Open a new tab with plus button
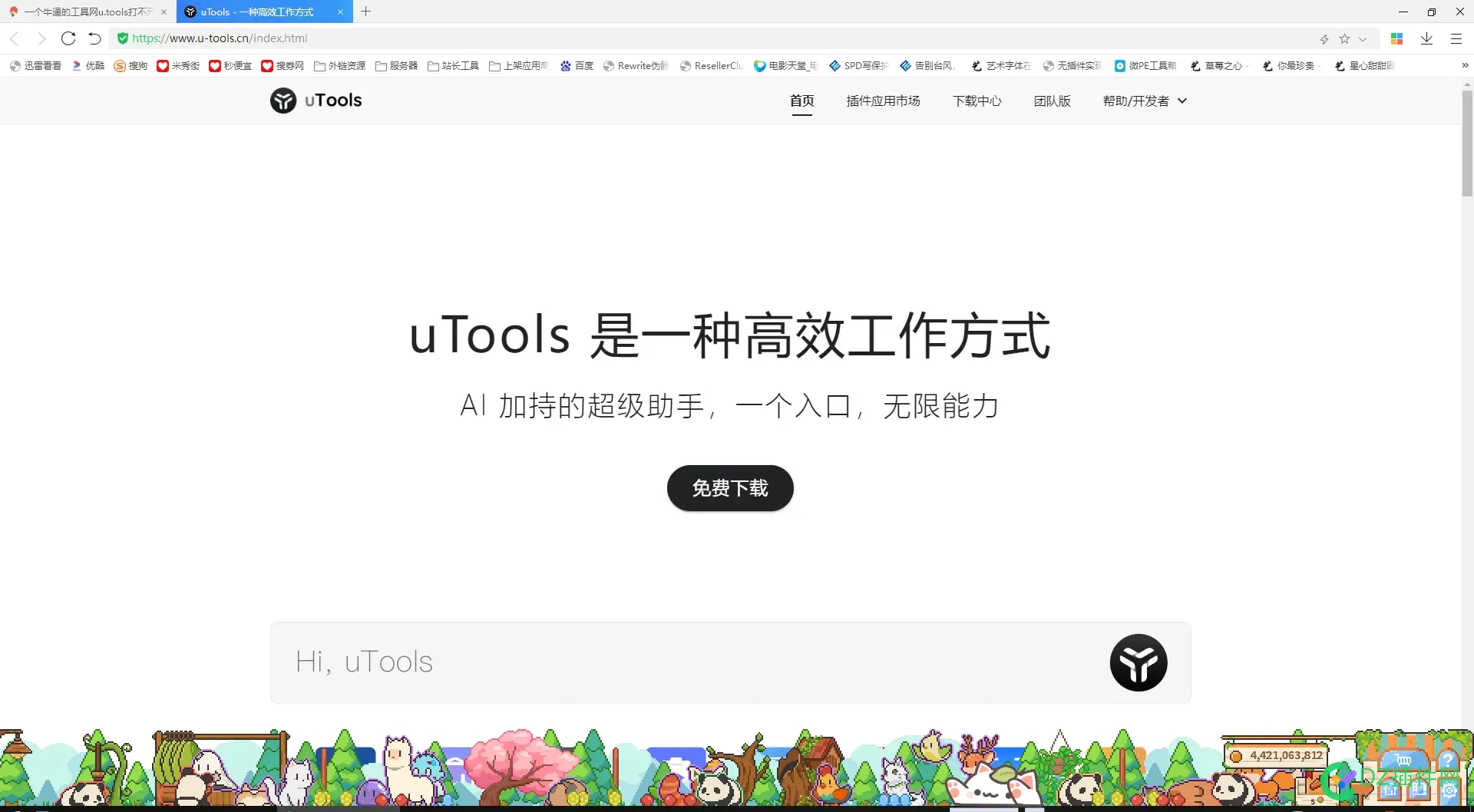1474x812 pixels. point(366,12)
